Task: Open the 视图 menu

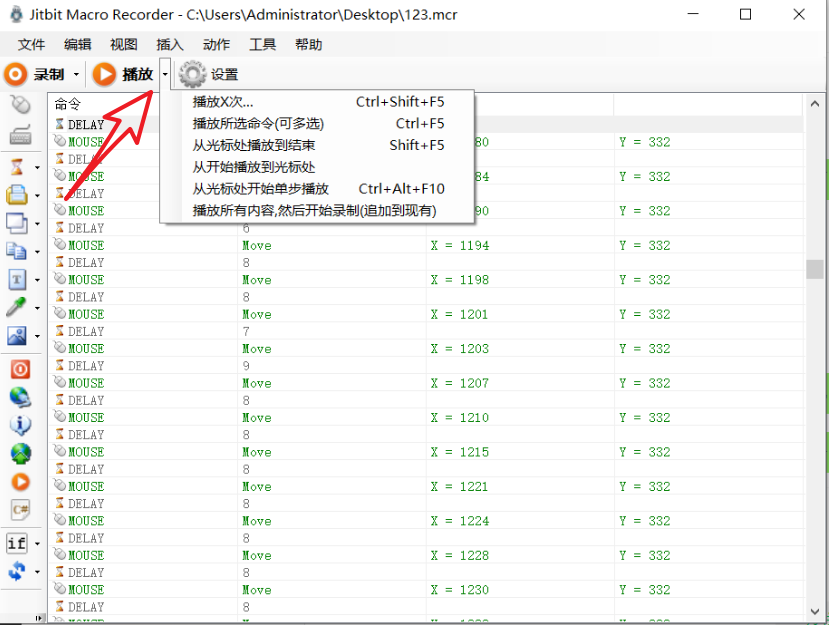Action: click(x=124, y=44)
